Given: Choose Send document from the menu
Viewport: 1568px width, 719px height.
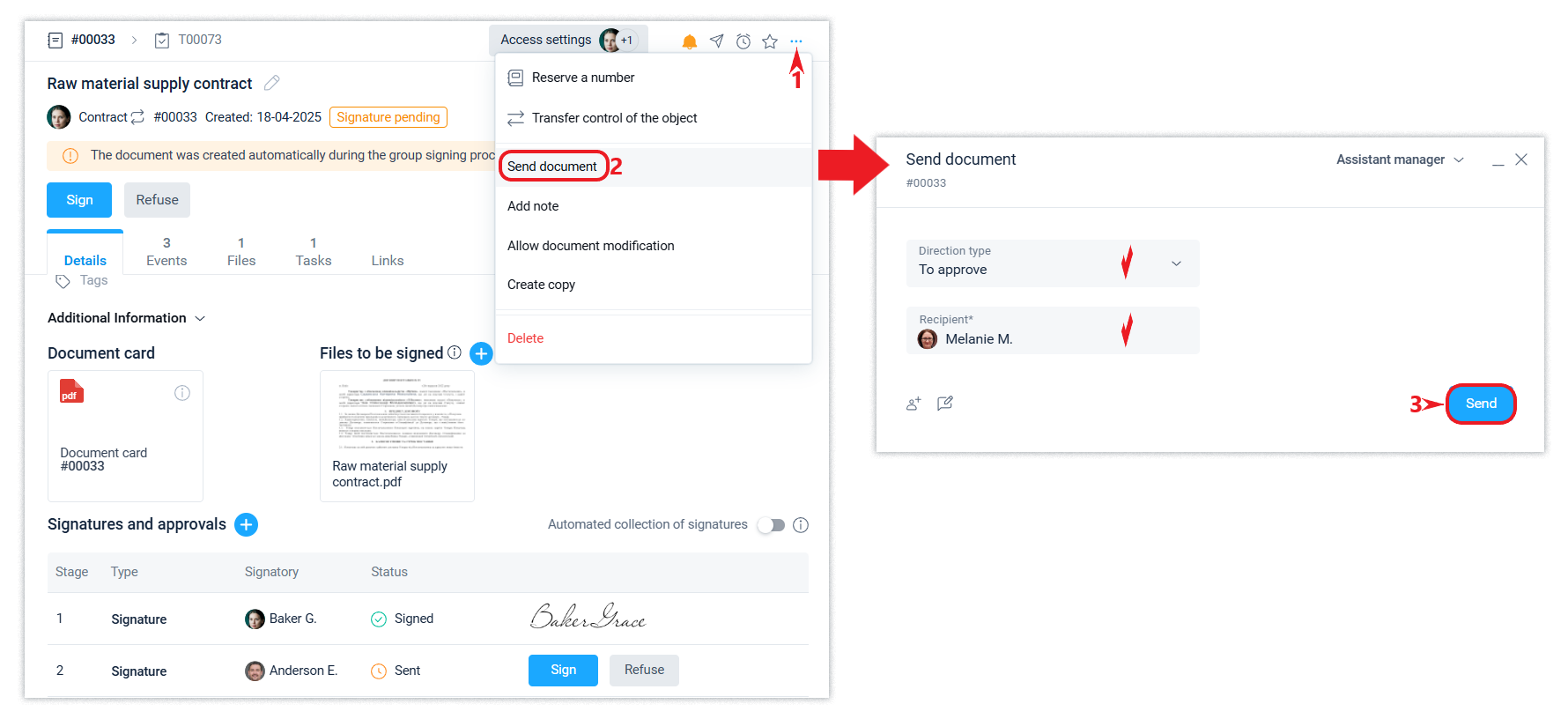Looking at the screenshot, I should (x=552, y=167).
